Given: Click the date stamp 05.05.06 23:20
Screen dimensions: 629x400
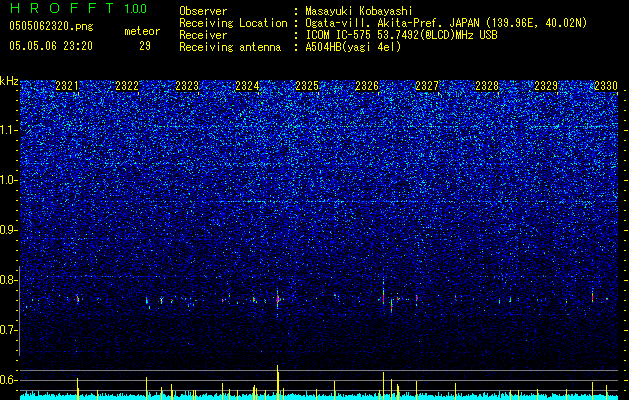Looking at the screenshot, I should [51, 46].
